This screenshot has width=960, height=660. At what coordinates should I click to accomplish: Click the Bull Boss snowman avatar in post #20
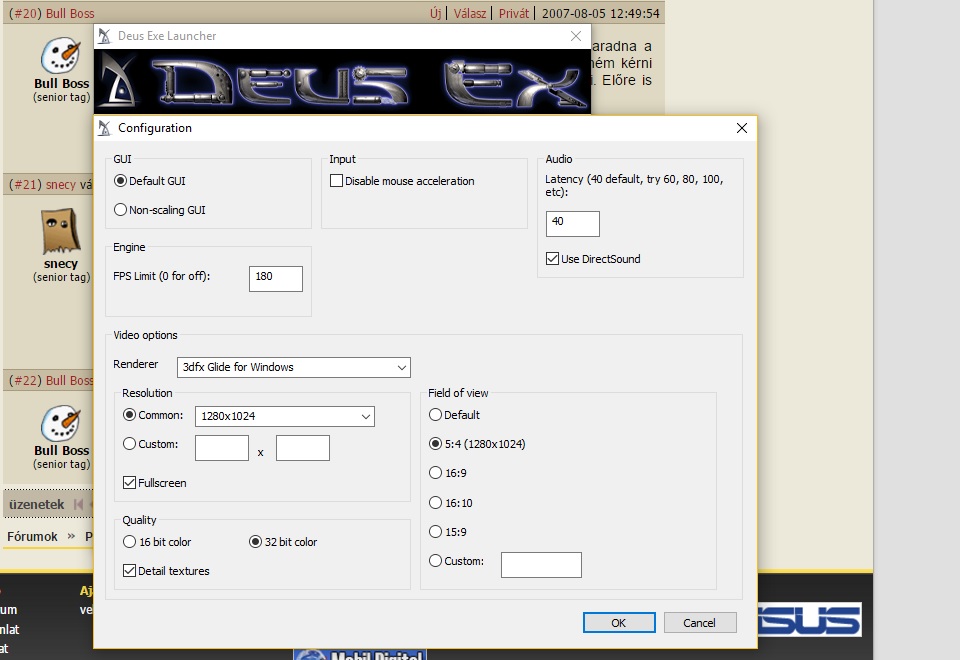coord(61,55)
